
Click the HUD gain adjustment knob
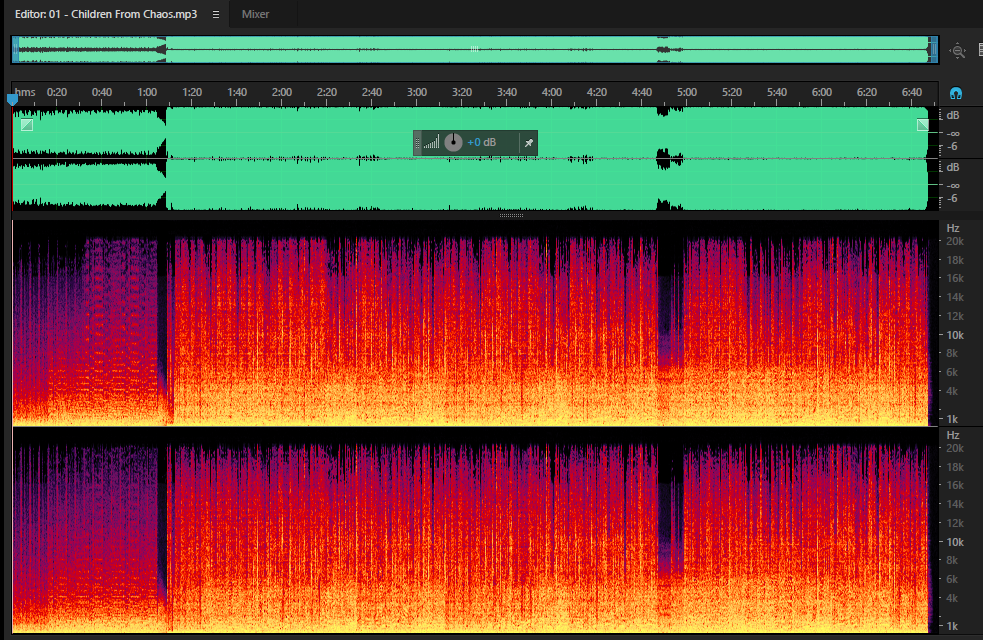coord(453,142)
